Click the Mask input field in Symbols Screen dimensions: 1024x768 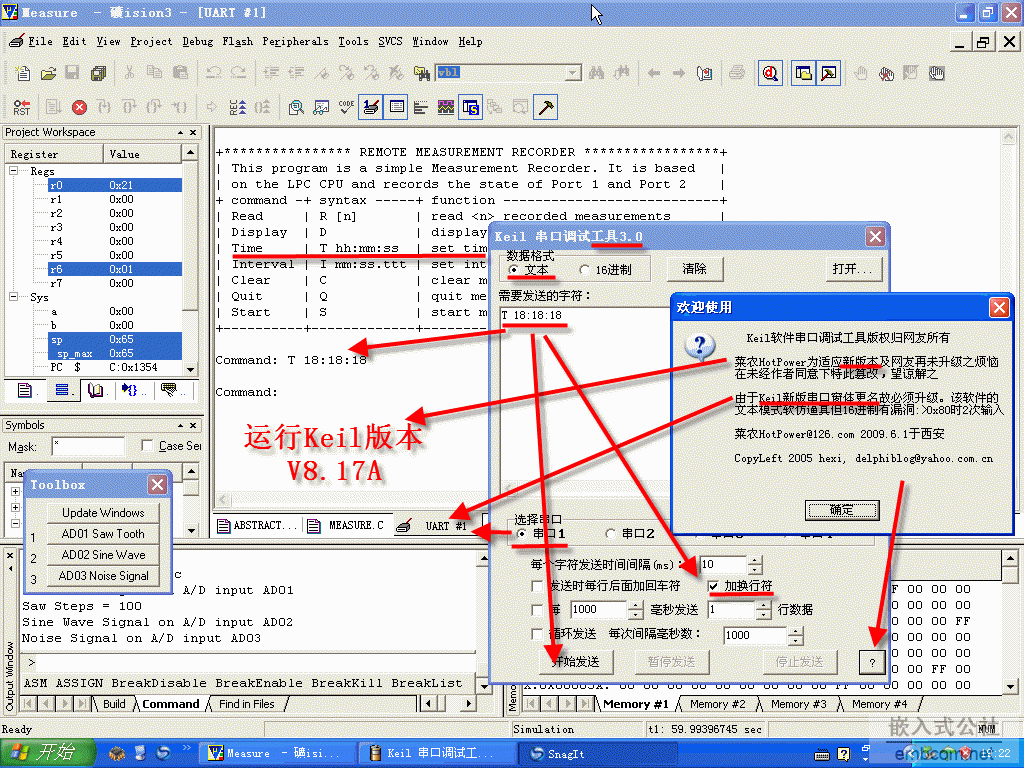point(88,446)
